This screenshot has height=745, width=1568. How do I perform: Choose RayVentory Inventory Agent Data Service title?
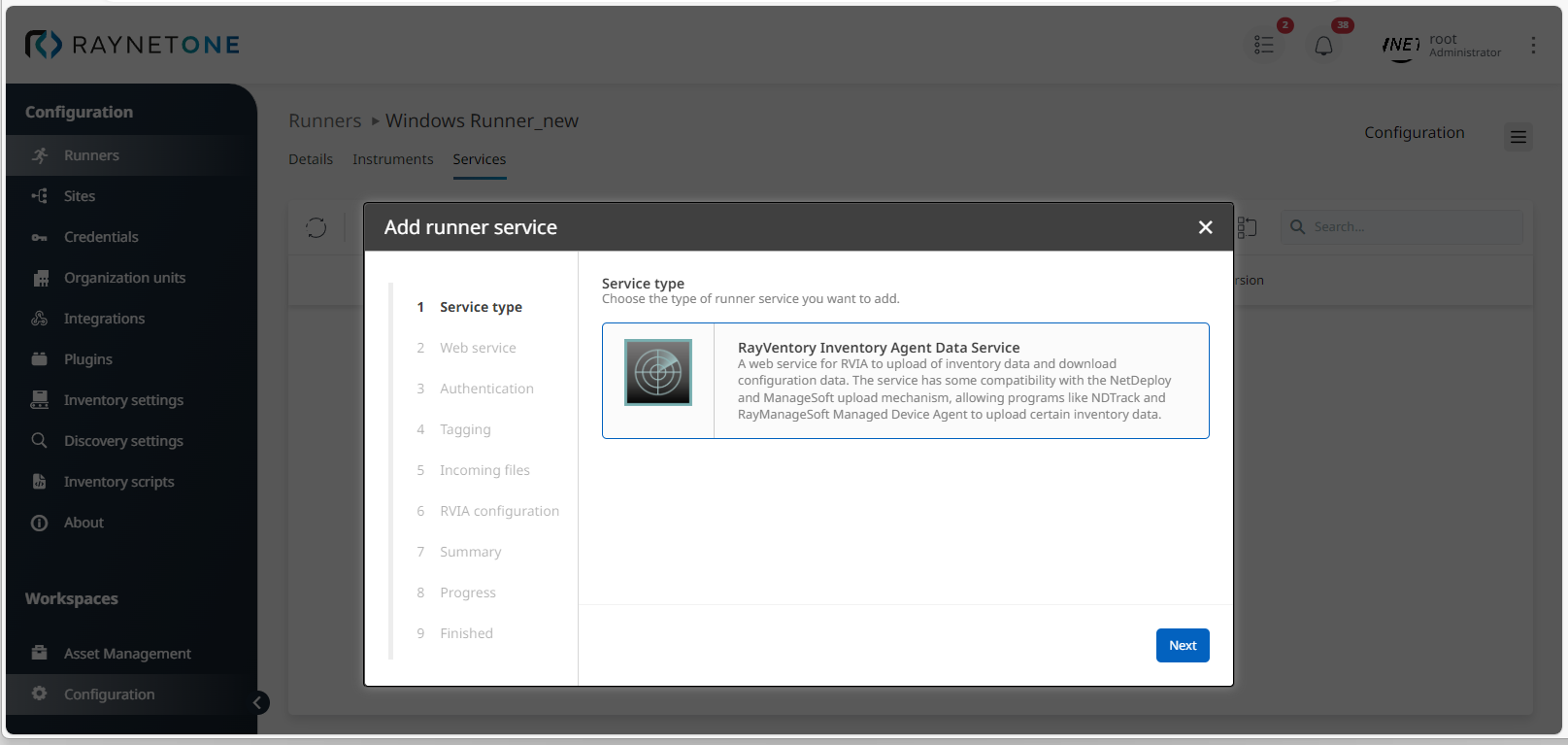tap(879, 348)
